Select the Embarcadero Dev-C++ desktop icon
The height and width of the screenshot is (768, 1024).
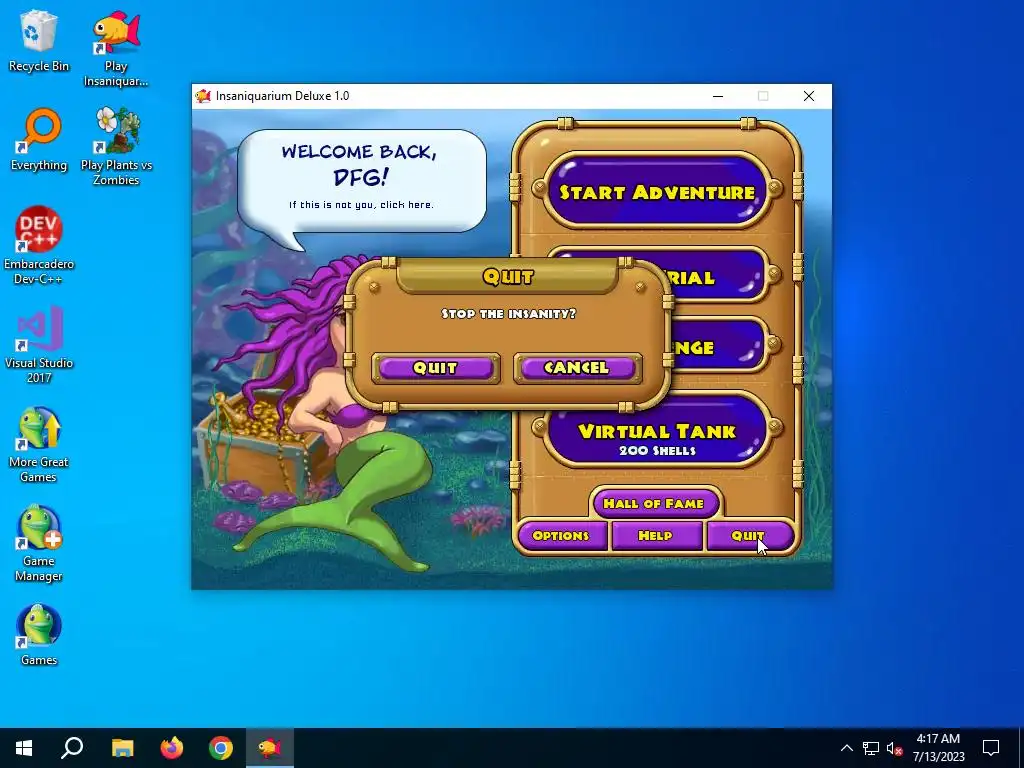[x=39, y=246]
